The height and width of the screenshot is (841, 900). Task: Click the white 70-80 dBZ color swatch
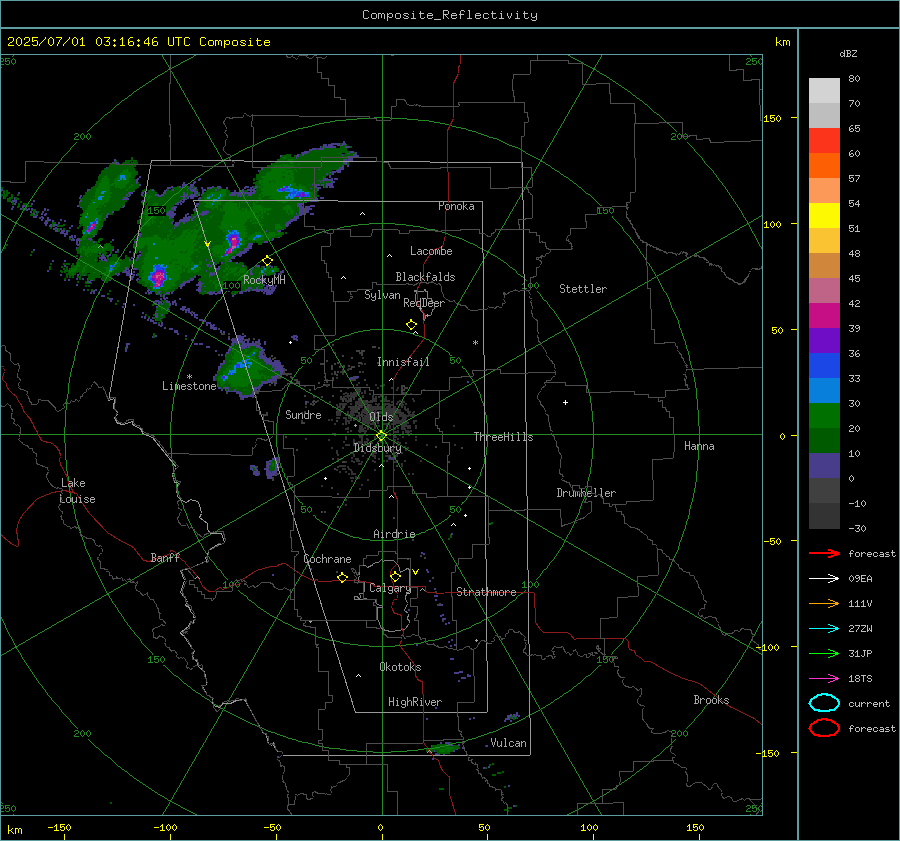tap(824, 91)
